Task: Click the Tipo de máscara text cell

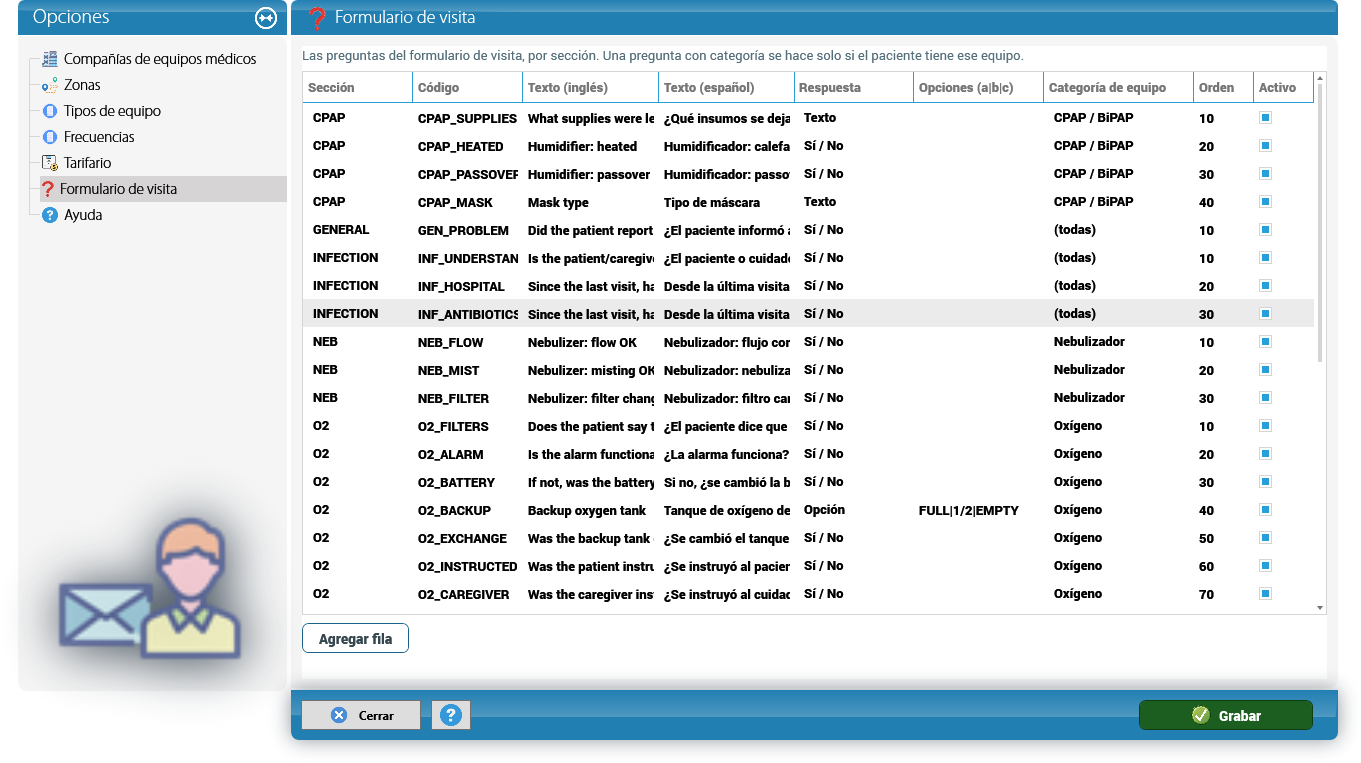Action: (727, 202)
